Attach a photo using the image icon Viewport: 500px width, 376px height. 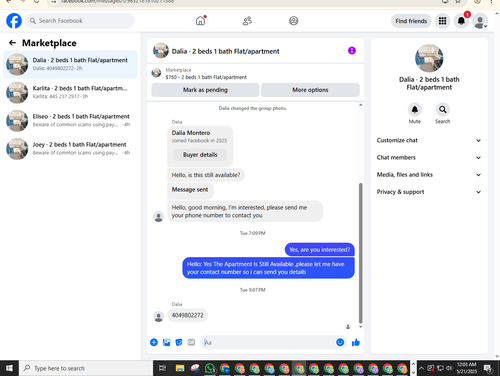166,342
